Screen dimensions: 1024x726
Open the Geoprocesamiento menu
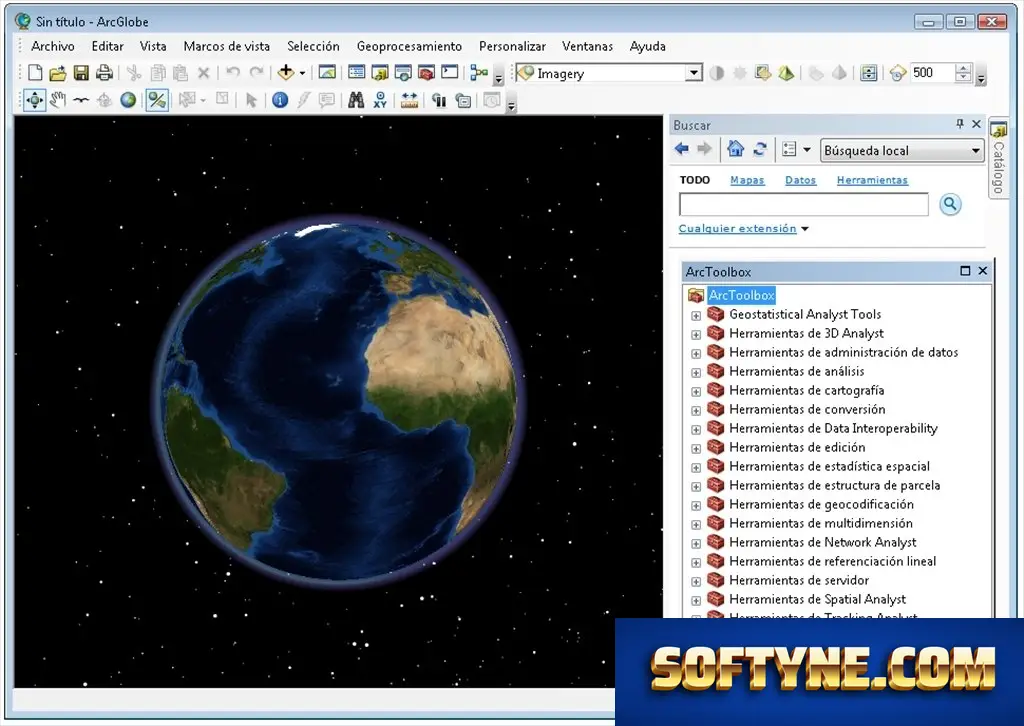[x=409, y=46]
